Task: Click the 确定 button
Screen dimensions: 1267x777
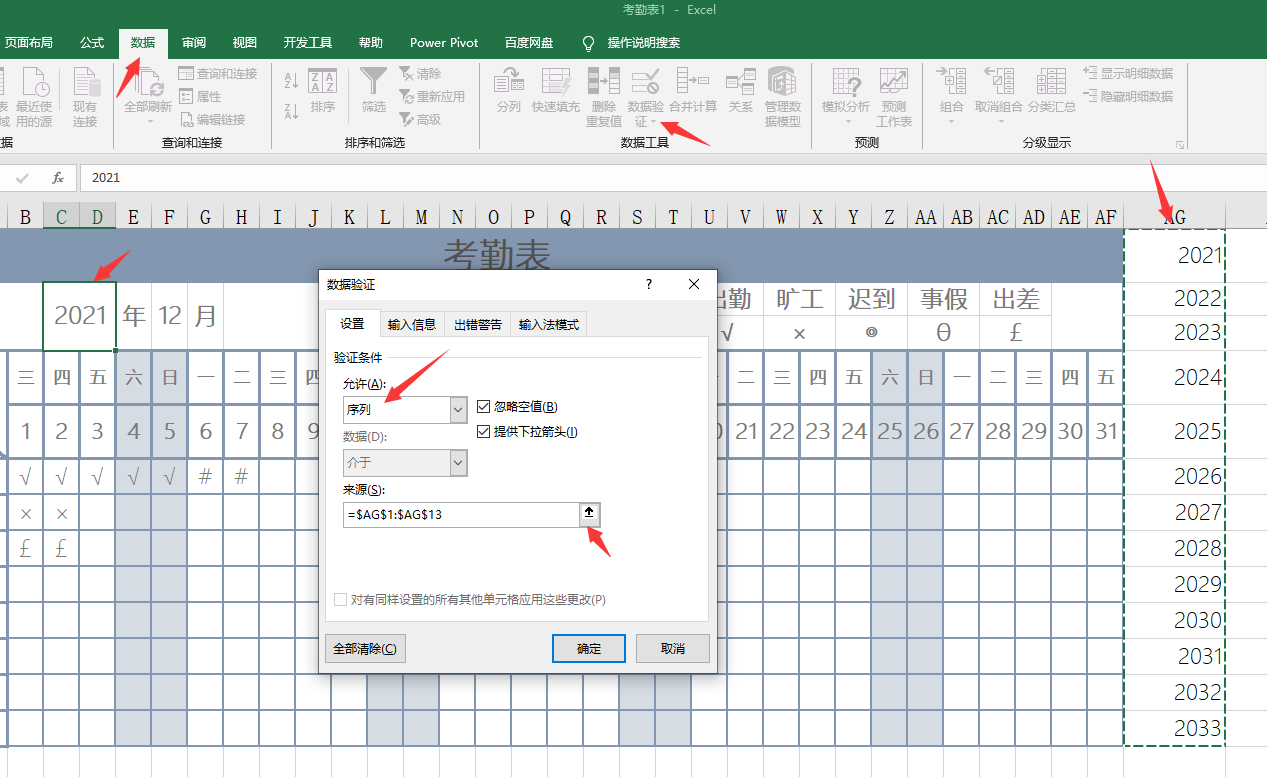Action: [x=589, y=648]
